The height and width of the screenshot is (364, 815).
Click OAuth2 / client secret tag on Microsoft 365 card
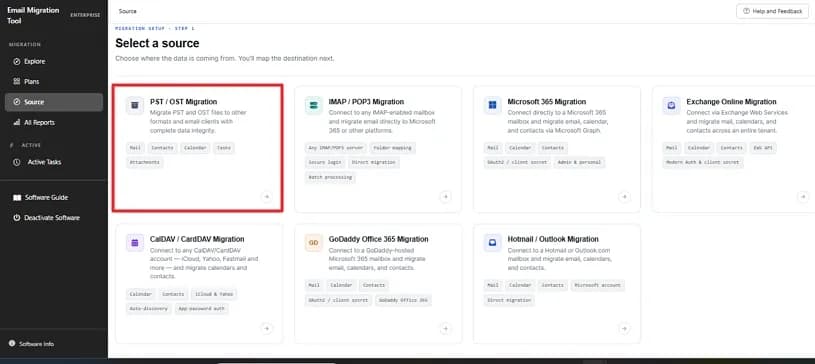tap(518, 163)
